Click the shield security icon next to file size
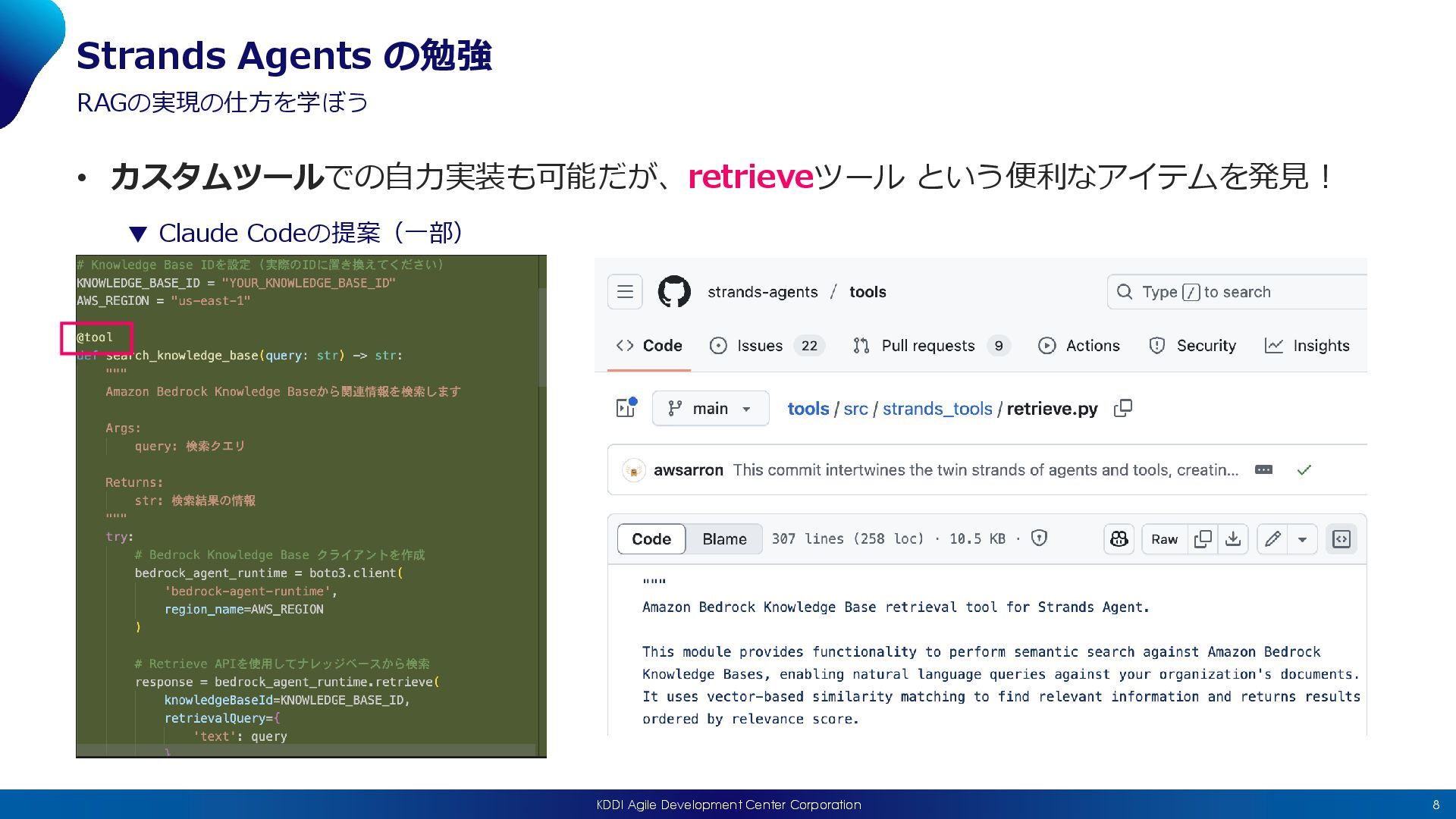The width and height of the screenshot is (1456, 819). pos(1039,538)
